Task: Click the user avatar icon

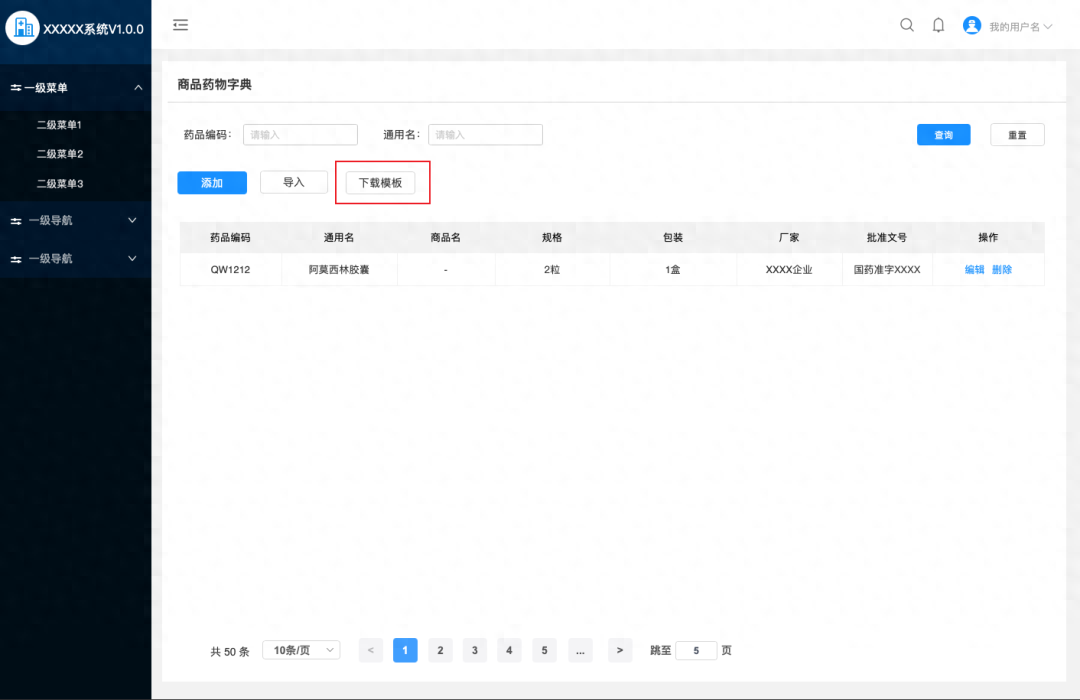Action: click(x=972, y=25)
